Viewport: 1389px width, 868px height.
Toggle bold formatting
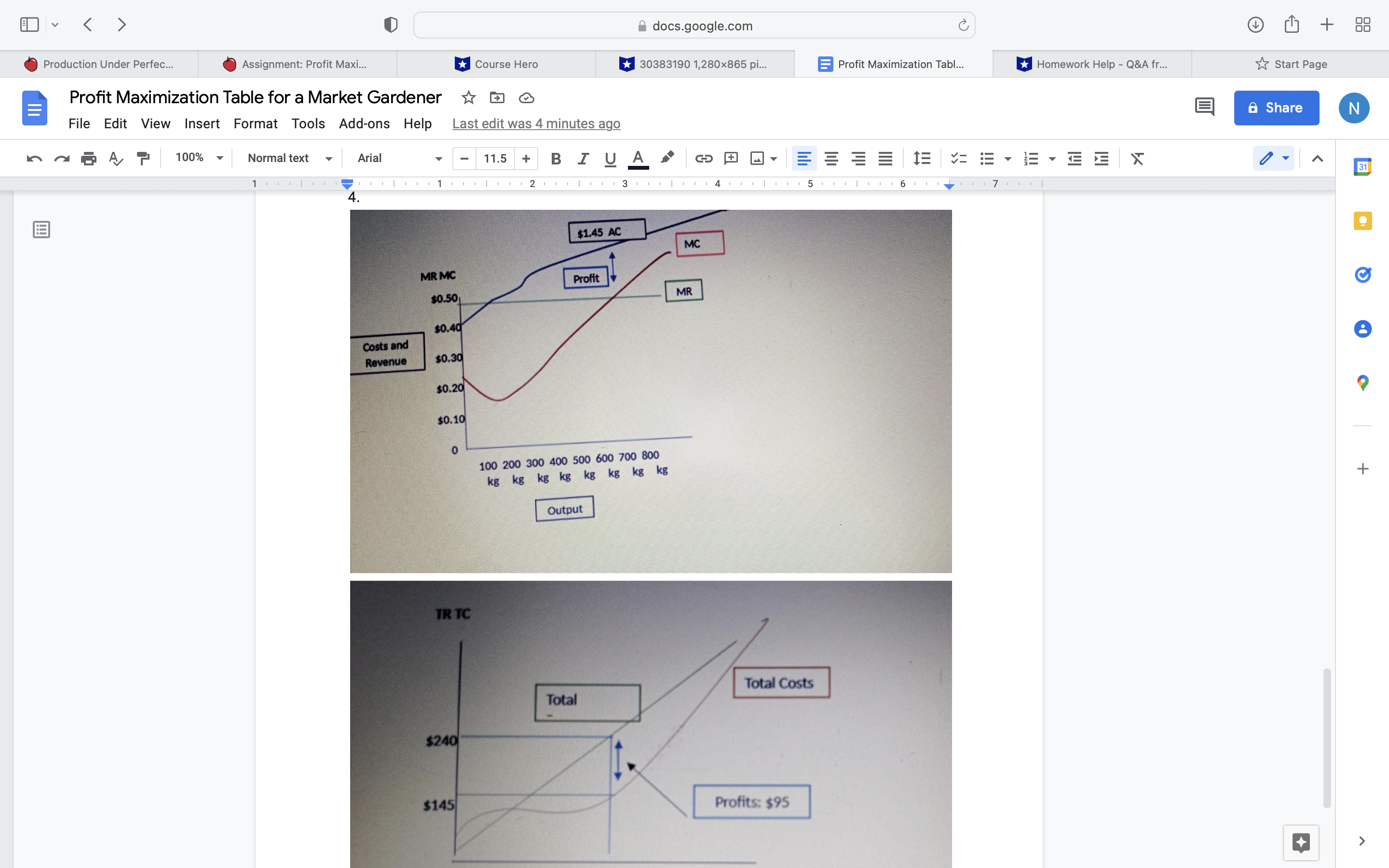555,159
